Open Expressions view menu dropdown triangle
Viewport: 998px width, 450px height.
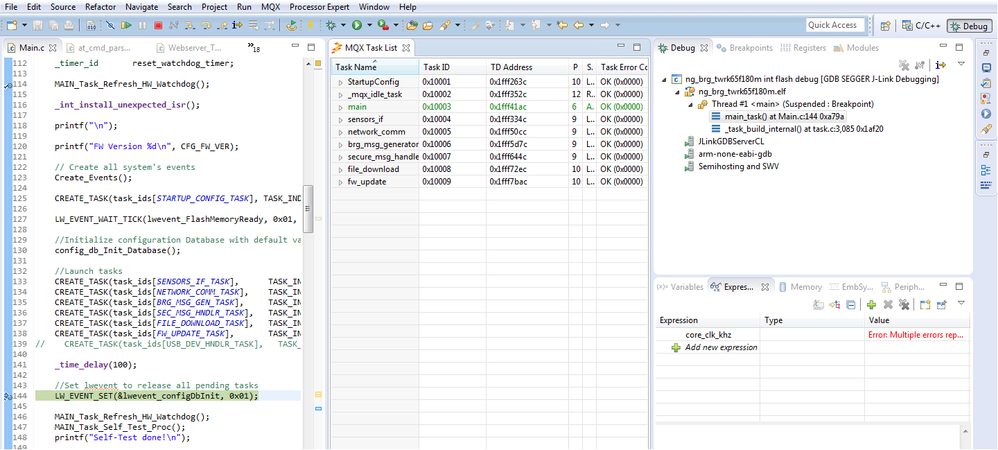pos(961,304)
